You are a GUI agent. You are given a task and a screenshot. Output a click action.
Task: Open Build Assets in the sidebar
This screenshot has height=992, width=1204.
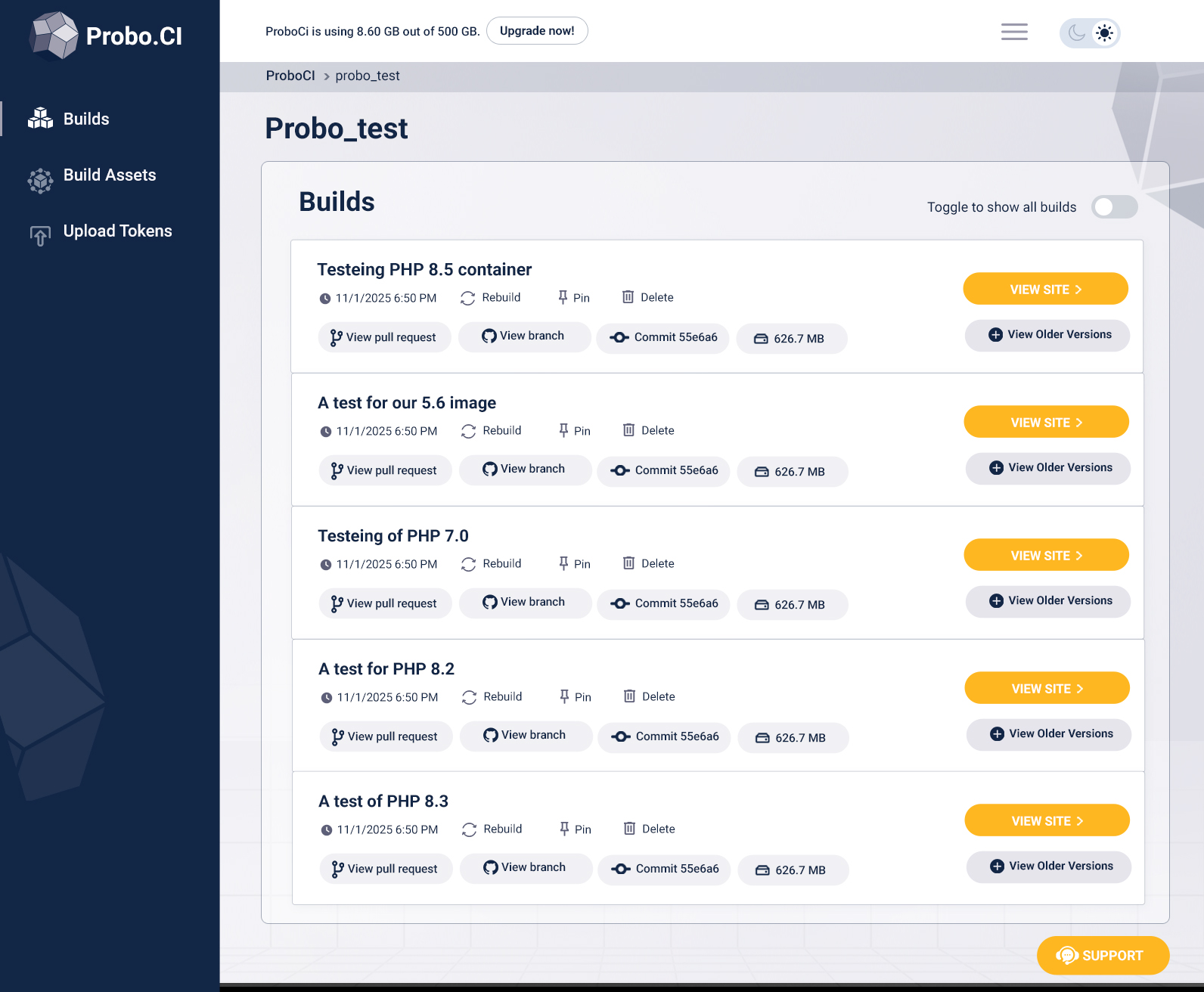(x=109, y=175)
